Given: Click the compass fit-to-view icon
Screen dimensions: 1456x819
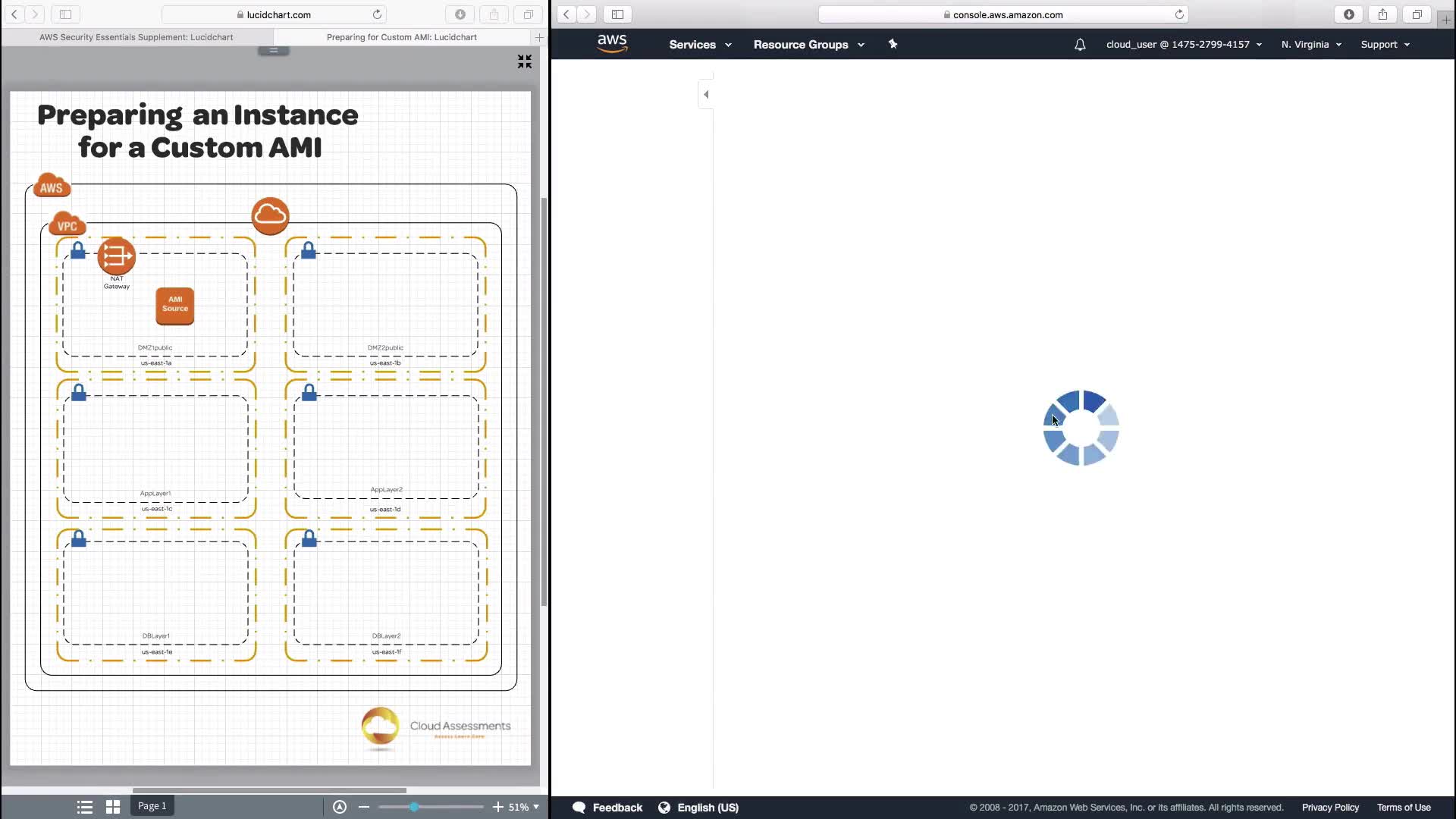Looking at the screenshot, I should tap(340, 807).
